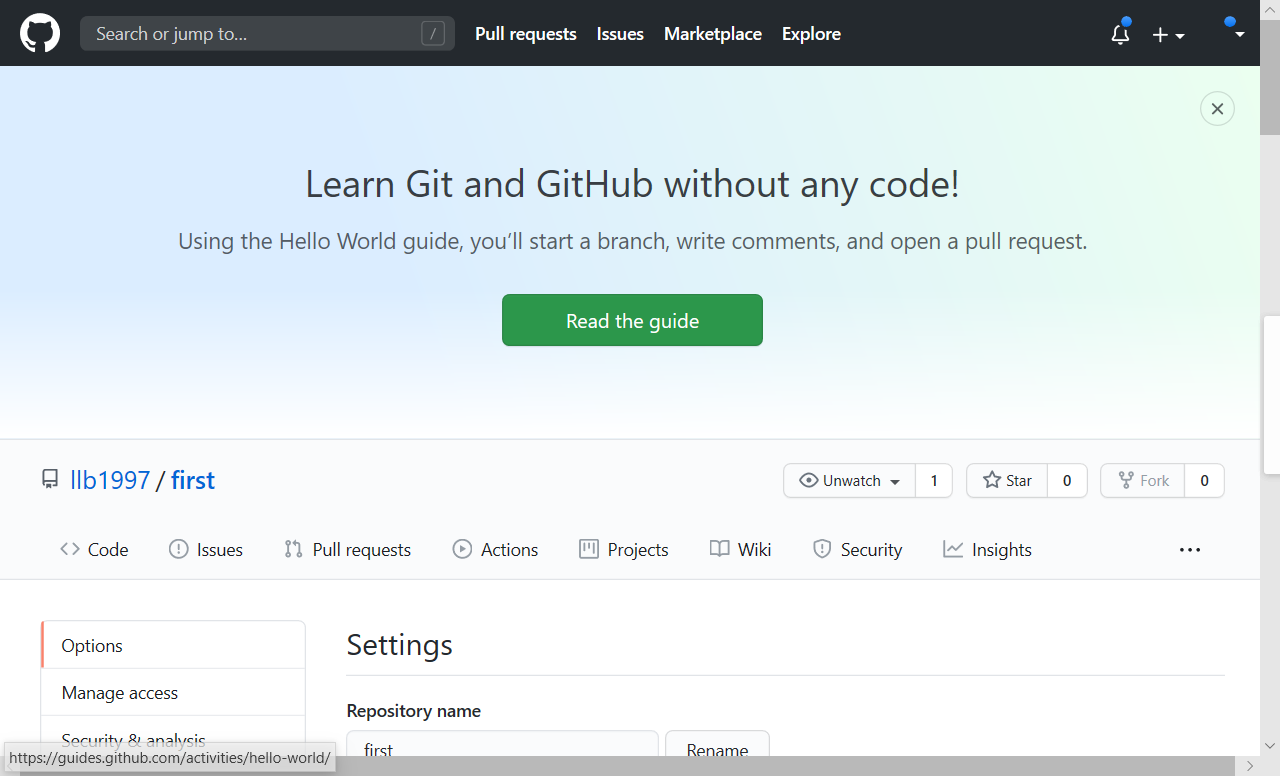Expand the Unwatch dropdown
The width and height of the screenshot is (1280, 776).
[850, 481]
